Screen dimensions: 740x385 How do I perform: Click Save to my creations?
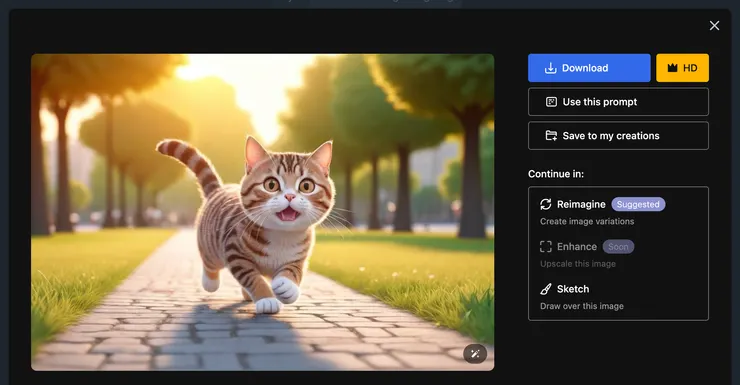point(618,136)
